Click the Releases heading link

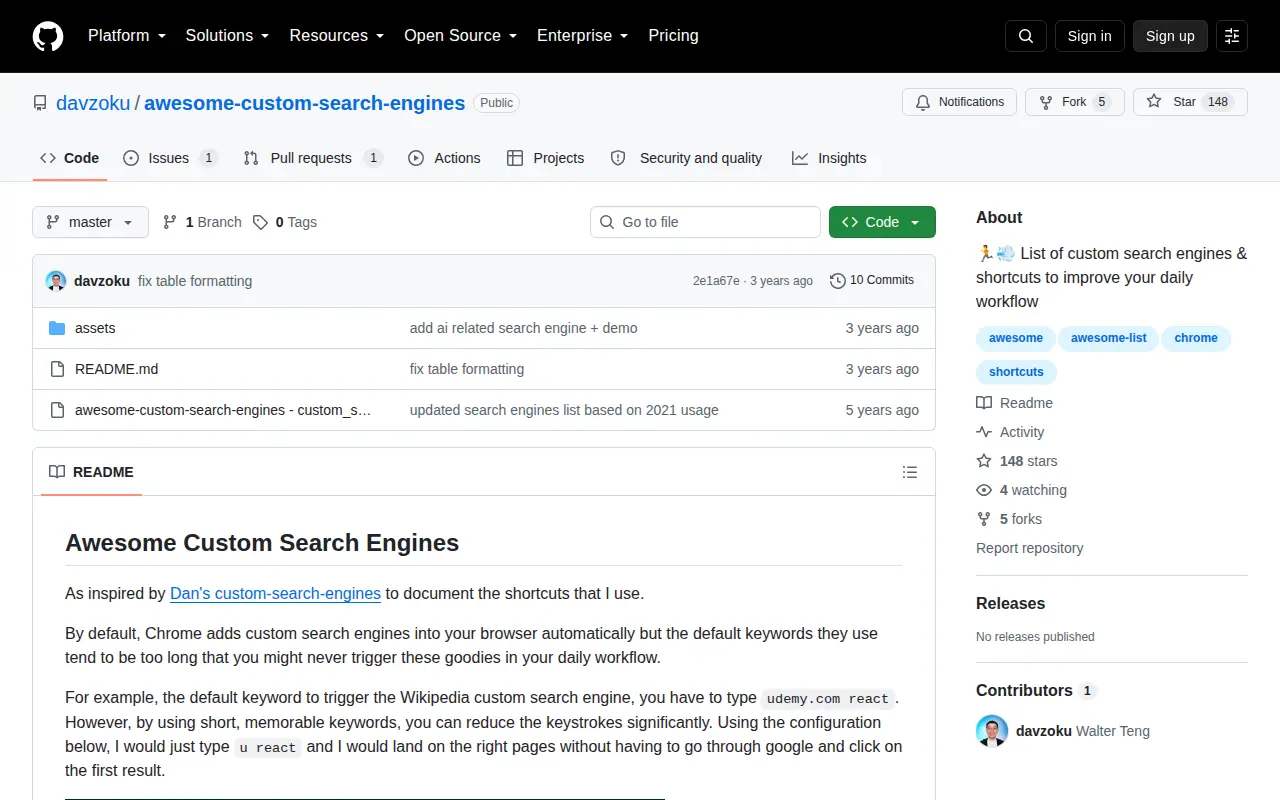pyautogui.click(x=1010, y=603)
